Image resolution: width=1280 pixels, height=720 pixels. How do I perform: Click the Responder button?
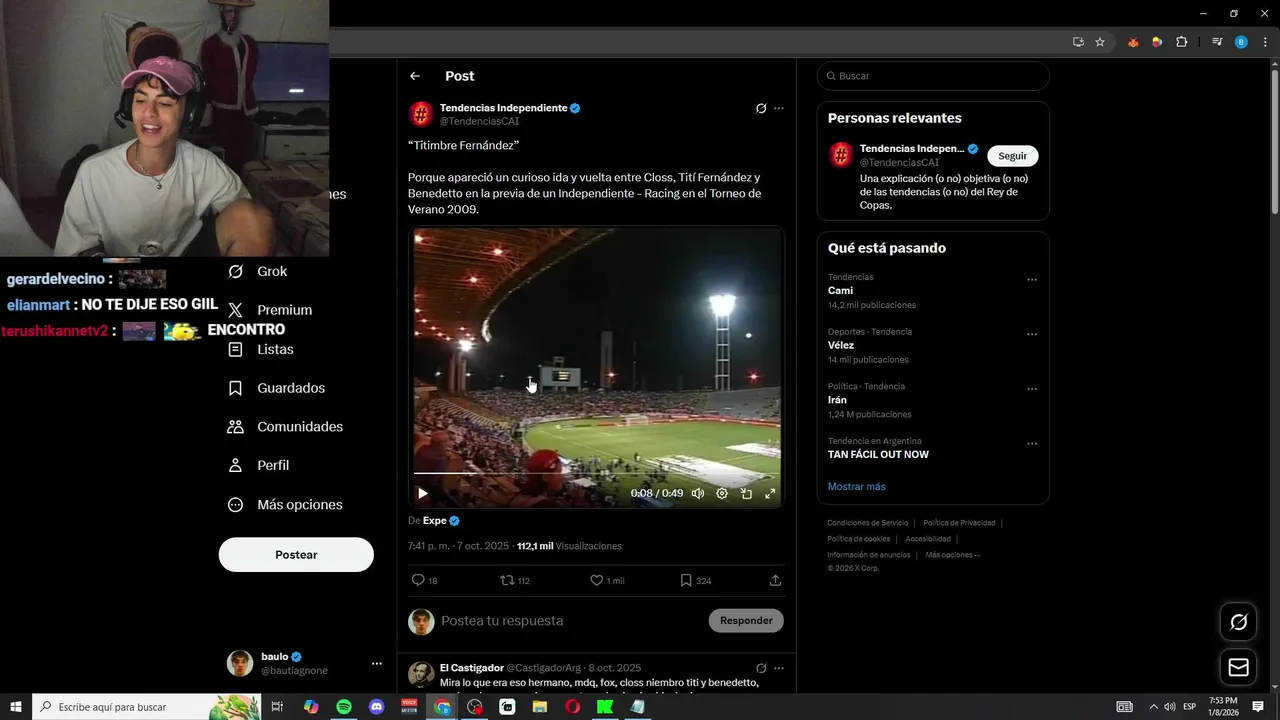pos(746,621)
